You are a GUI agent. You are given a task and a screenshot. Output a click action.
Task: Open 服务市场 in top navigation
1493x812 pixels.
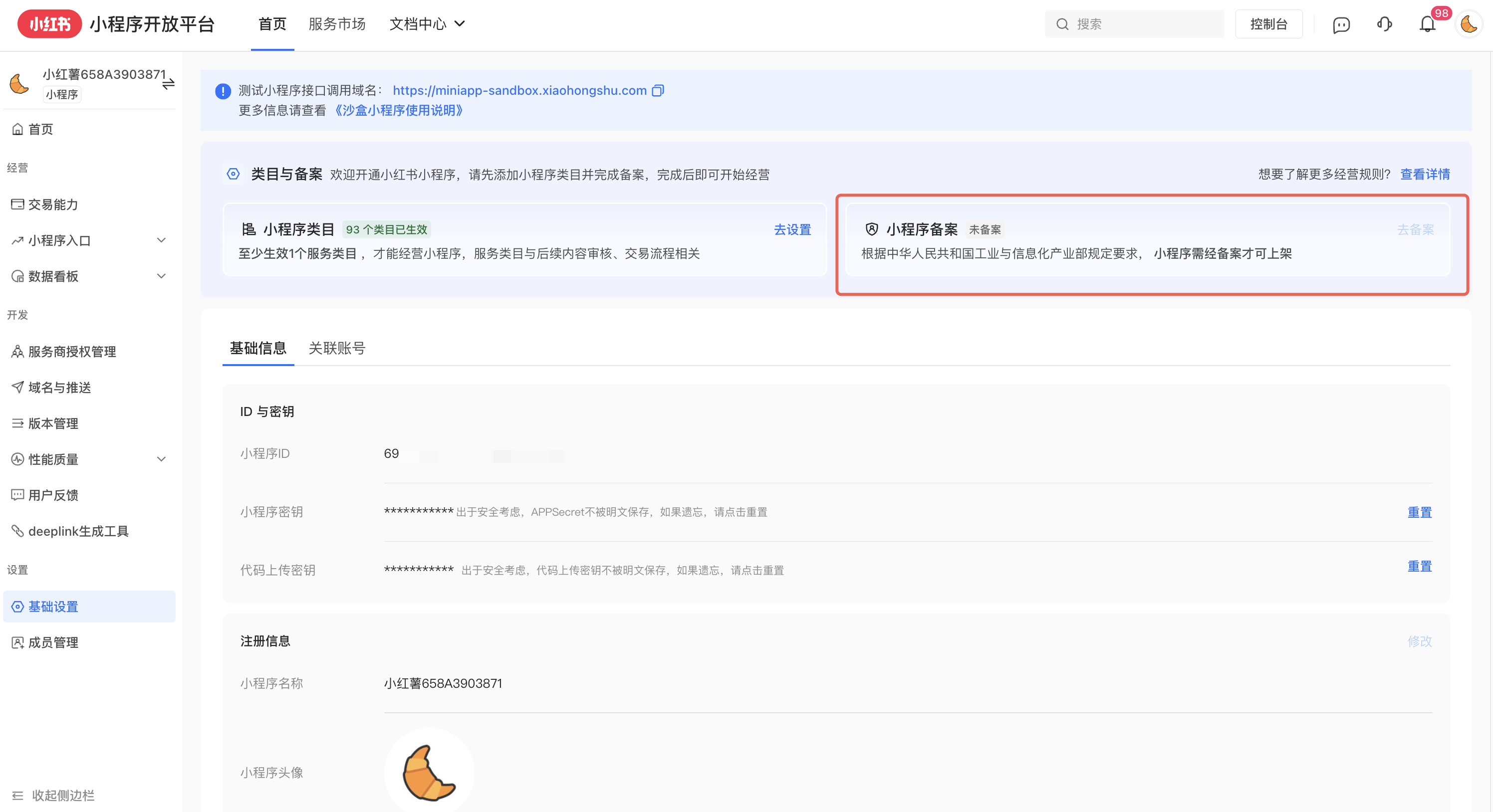pos(337,24)
